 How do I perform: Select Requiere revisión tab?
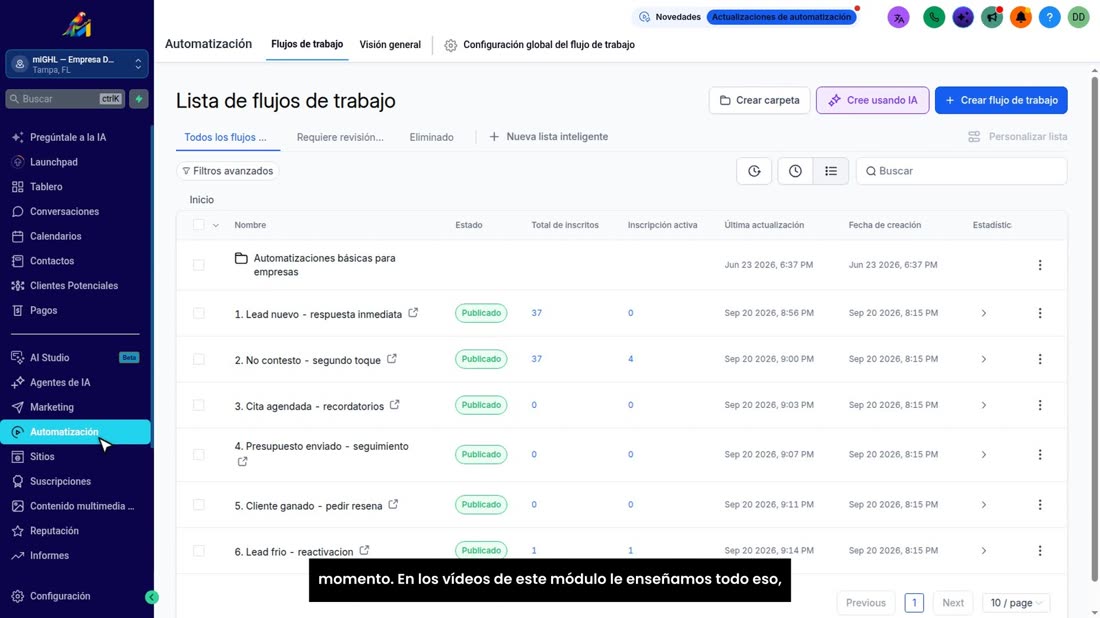pyautogui.click(x=340, y=137)
